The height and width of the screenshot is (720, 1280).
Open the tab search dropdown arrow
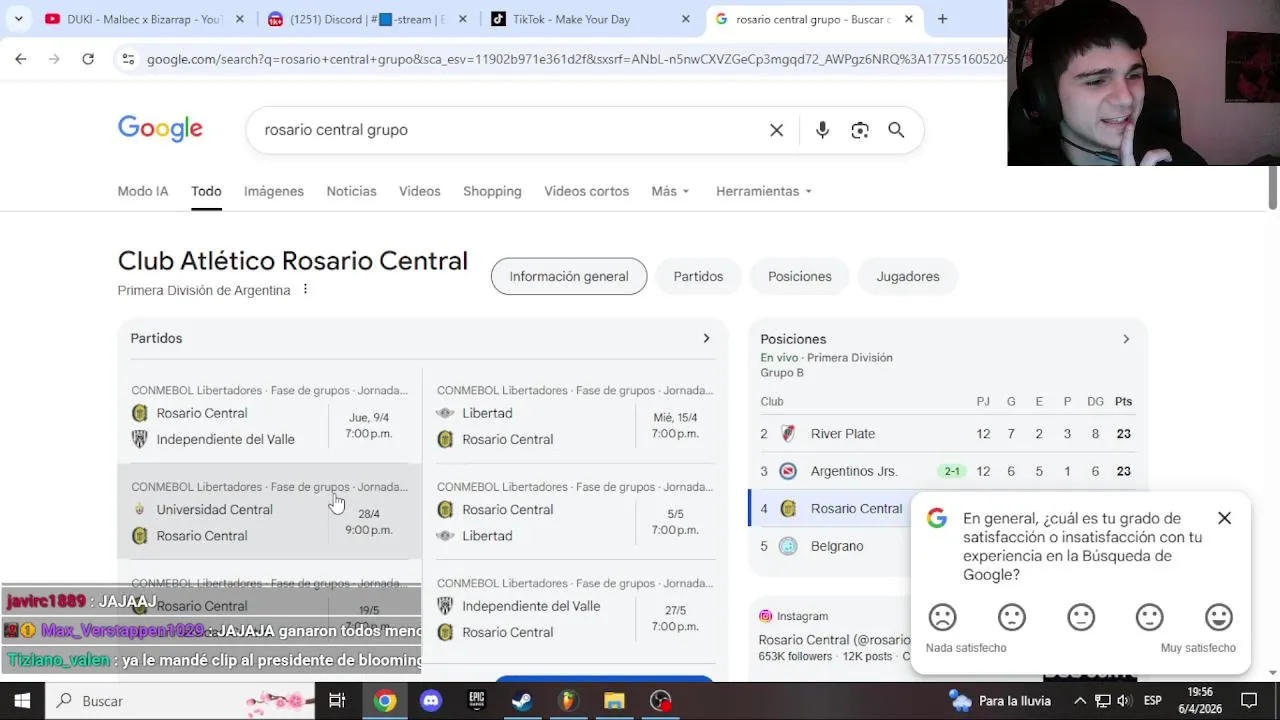coord(18,18)
